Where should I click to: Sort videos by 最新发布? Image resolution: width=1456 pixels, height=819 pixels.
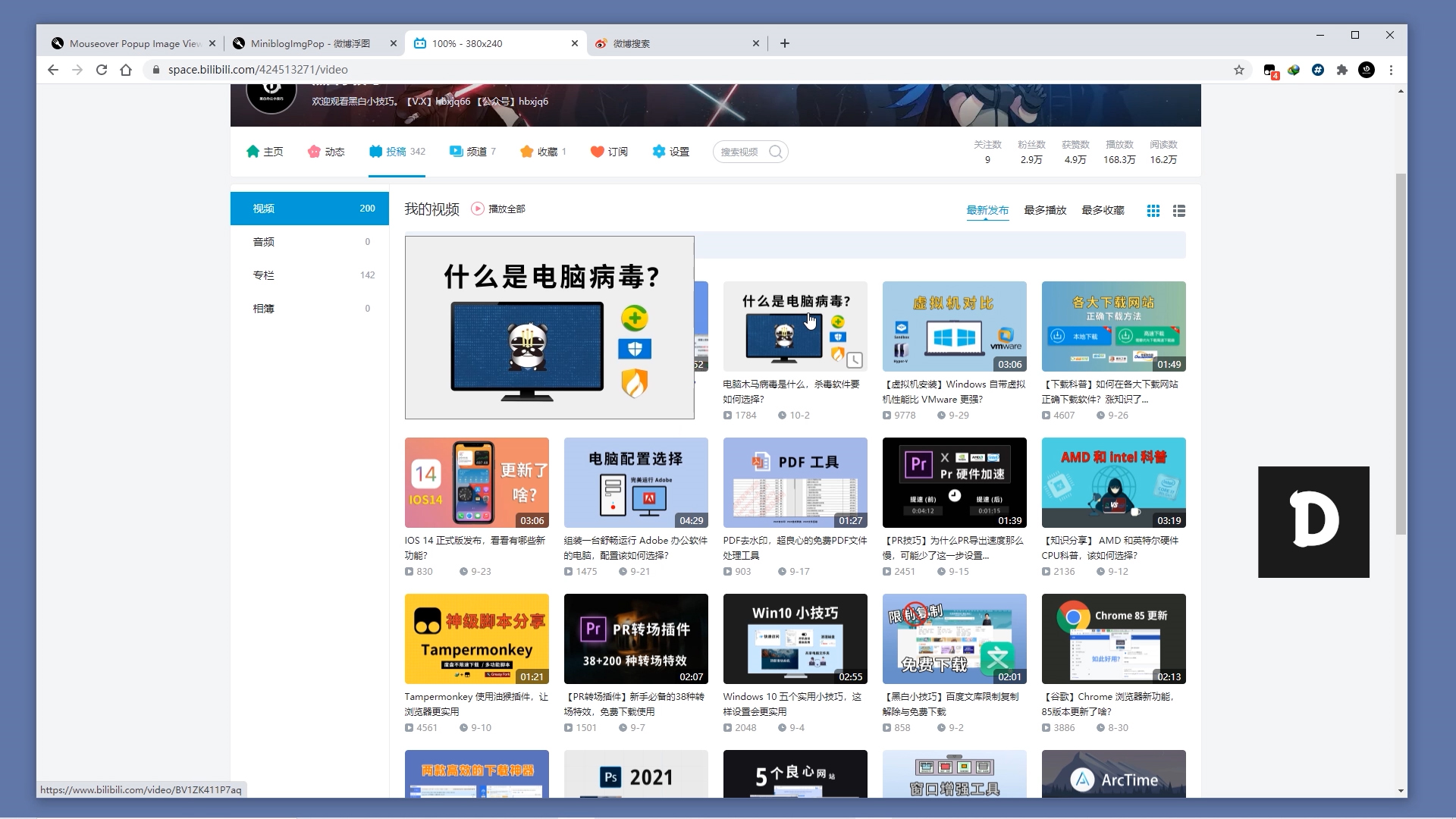[x=987, y=210]
